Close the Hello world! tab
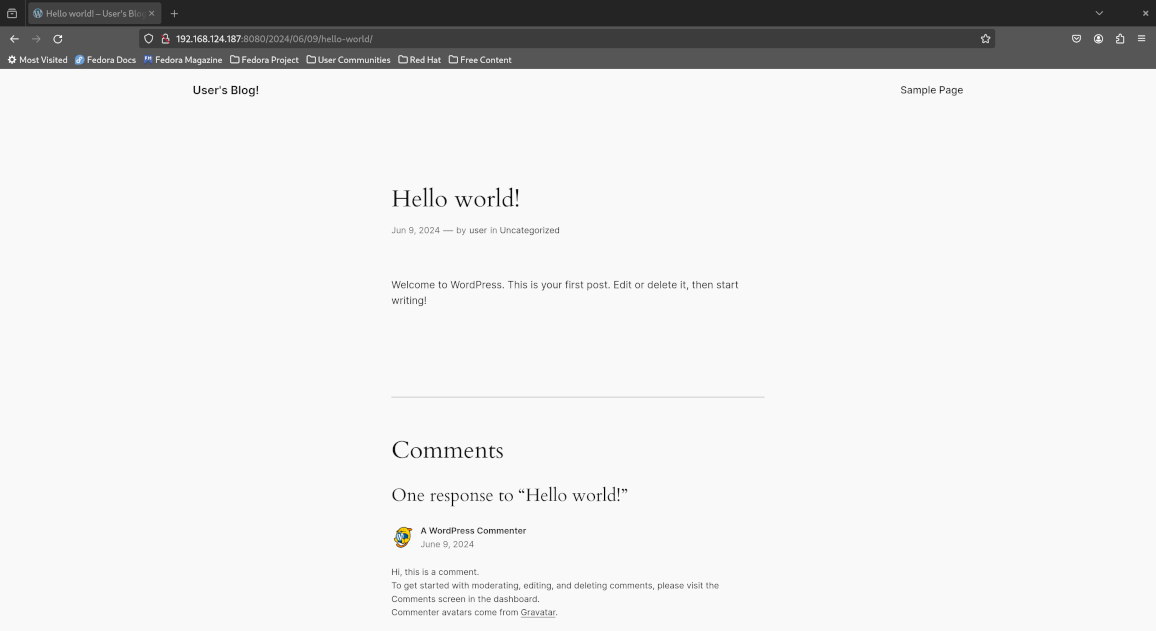1156x631 pixels. [152, 13]
